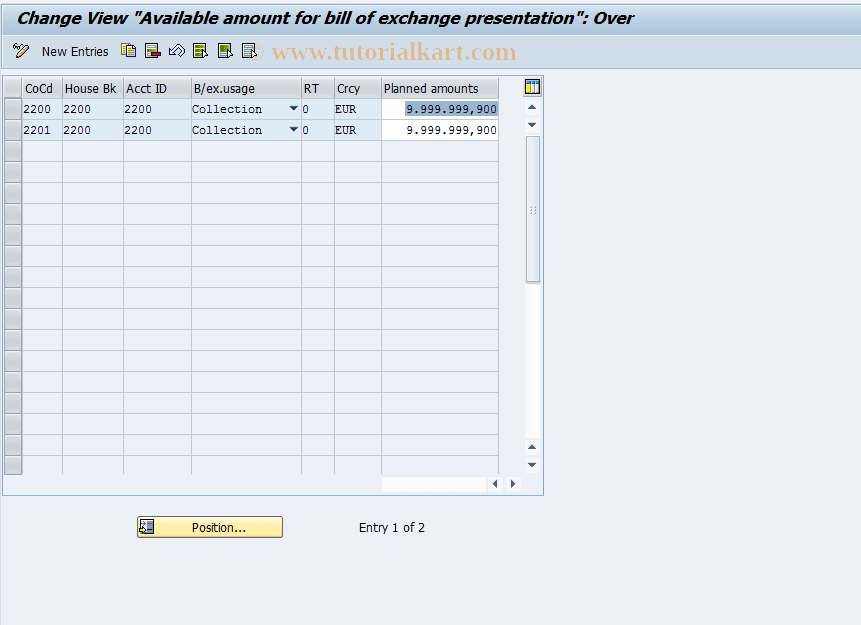Select the highlighted 9.999.999,900 amount field

point(450,108)
